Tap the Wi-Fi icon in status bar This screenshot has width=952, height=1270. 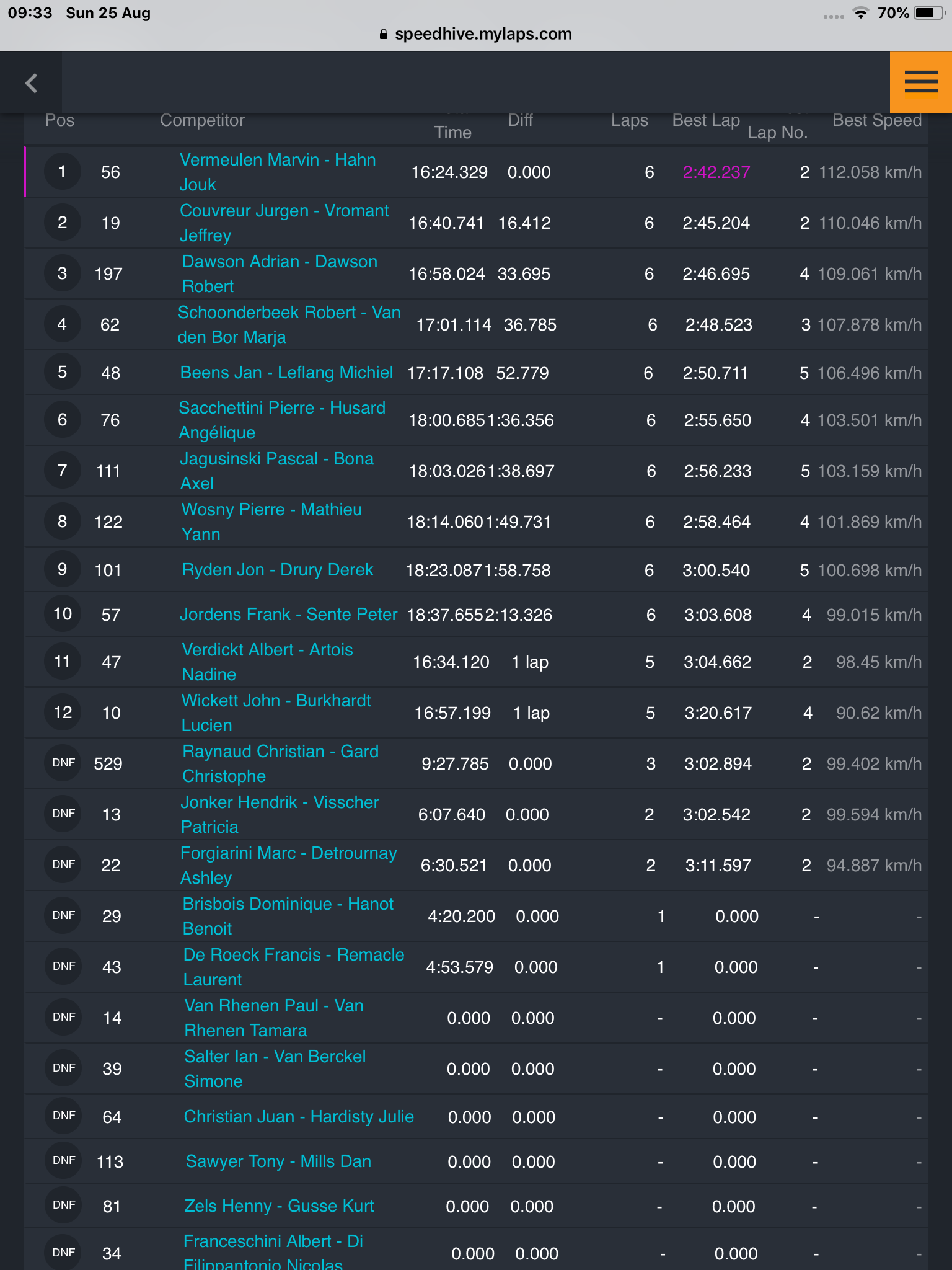click(860, 13)
